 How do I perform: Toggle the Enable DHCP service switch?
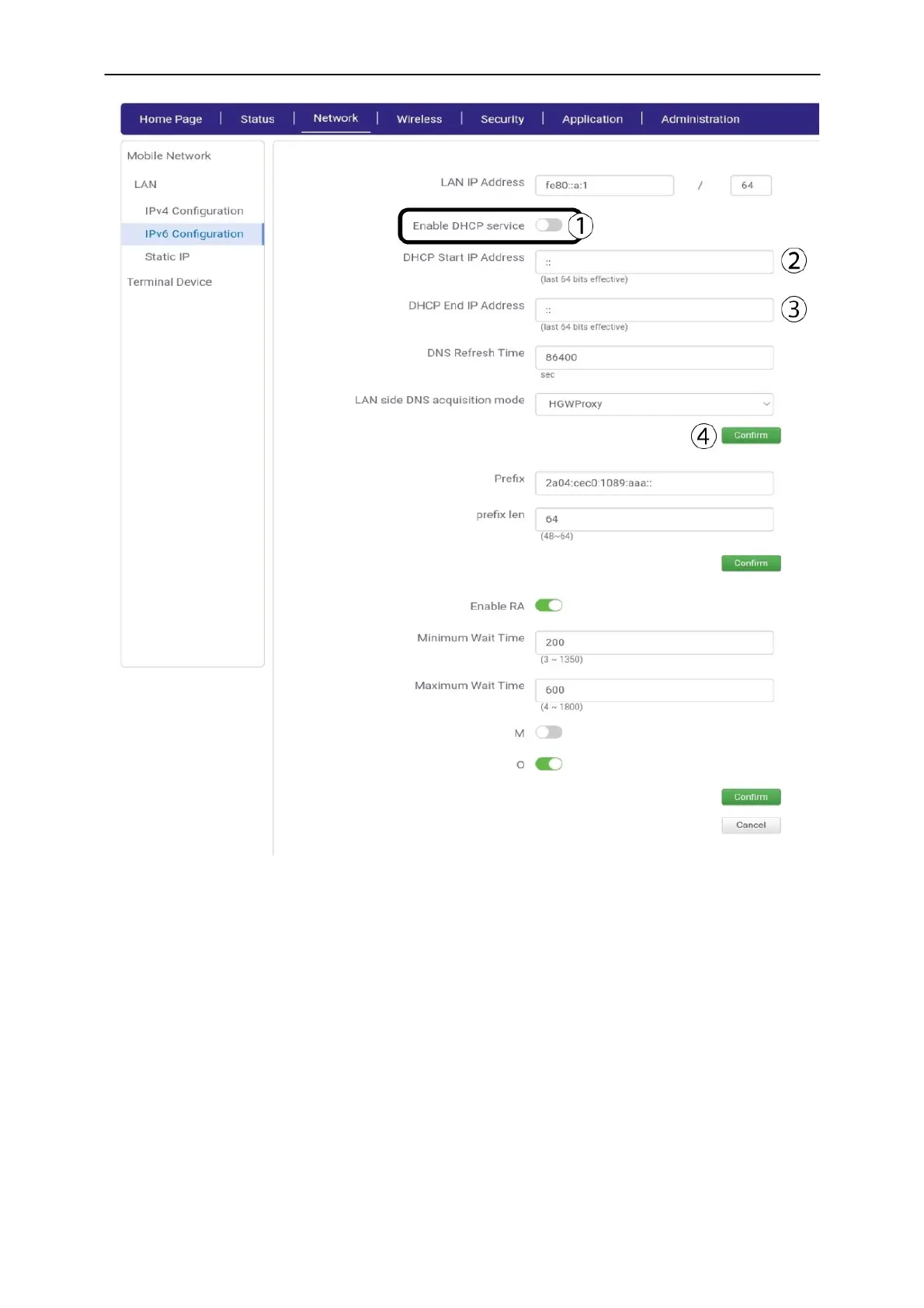coord(548,225)
